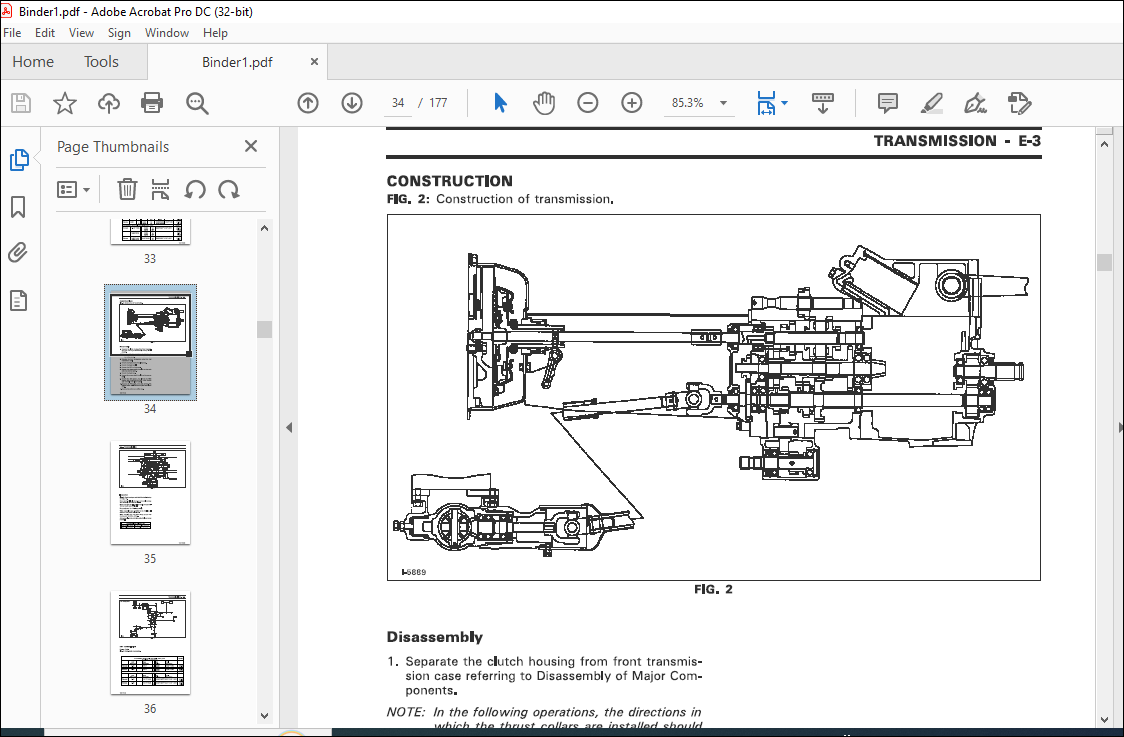Rotate page counterclockwise
This screenshot has height=737, width=1124.
(195, 190)
